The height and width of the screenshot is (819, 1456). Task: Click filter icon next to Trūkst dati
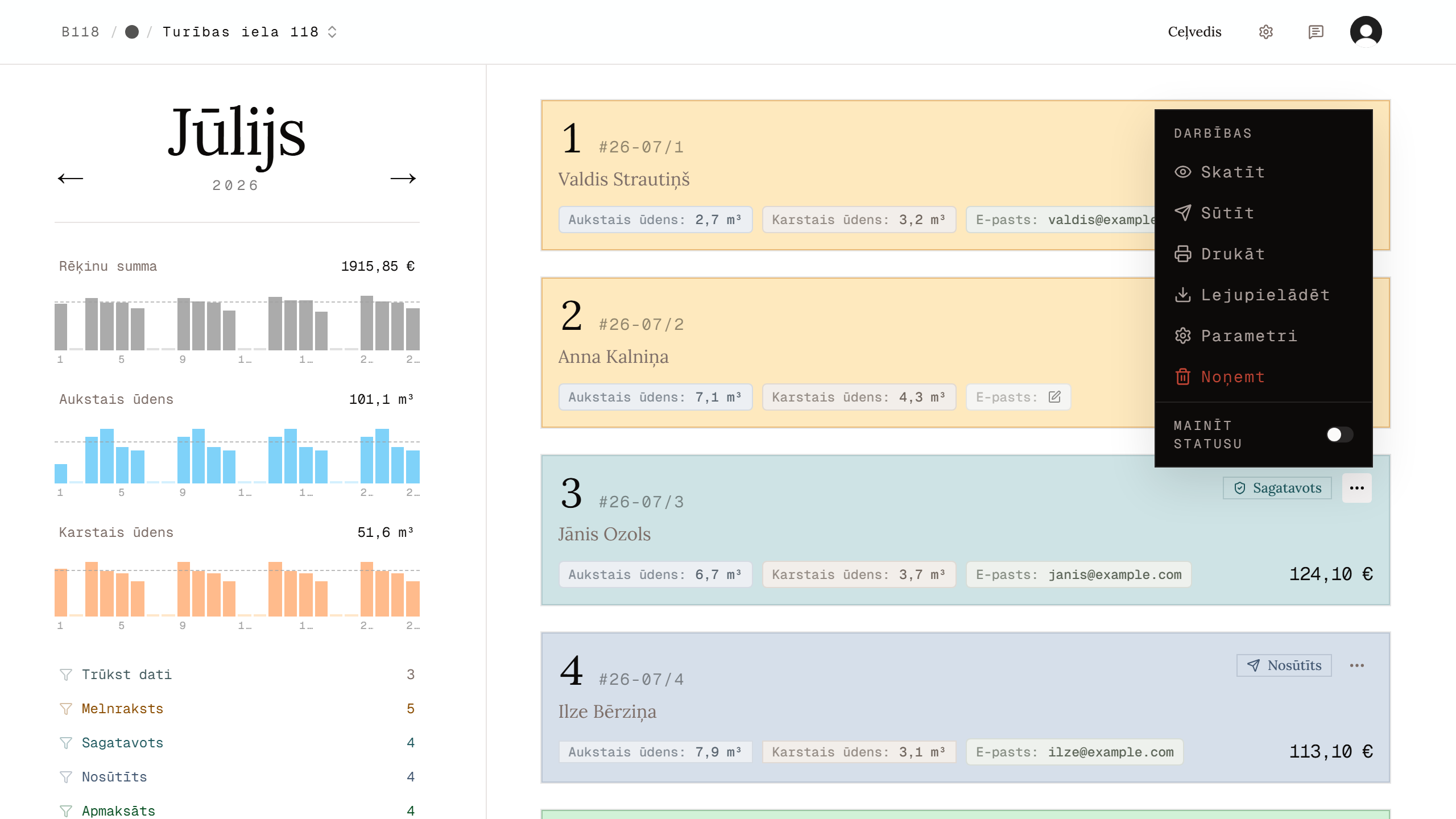tap(66, 675)
